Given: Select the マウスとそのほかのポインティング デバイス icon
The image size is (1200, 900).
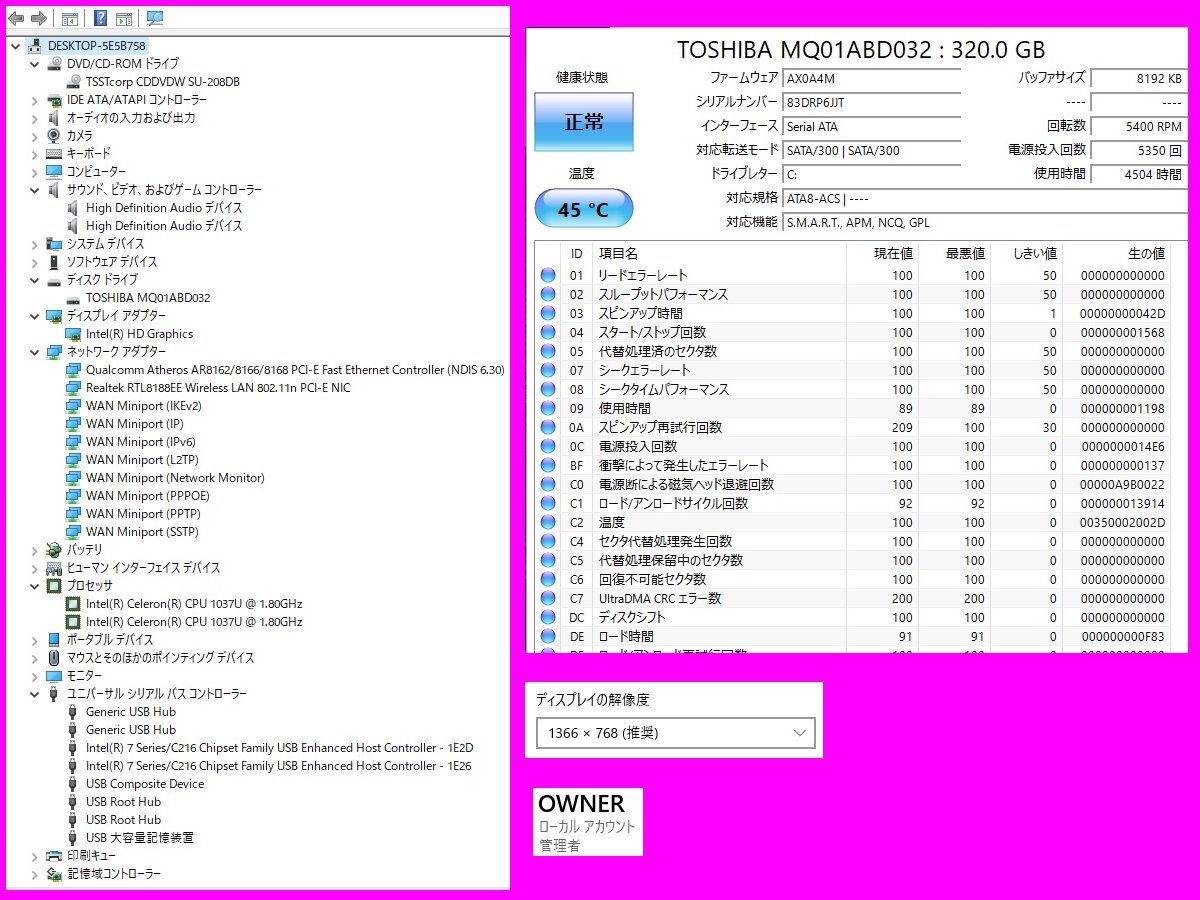Looking at the screenshot, I should click(54, 657).
